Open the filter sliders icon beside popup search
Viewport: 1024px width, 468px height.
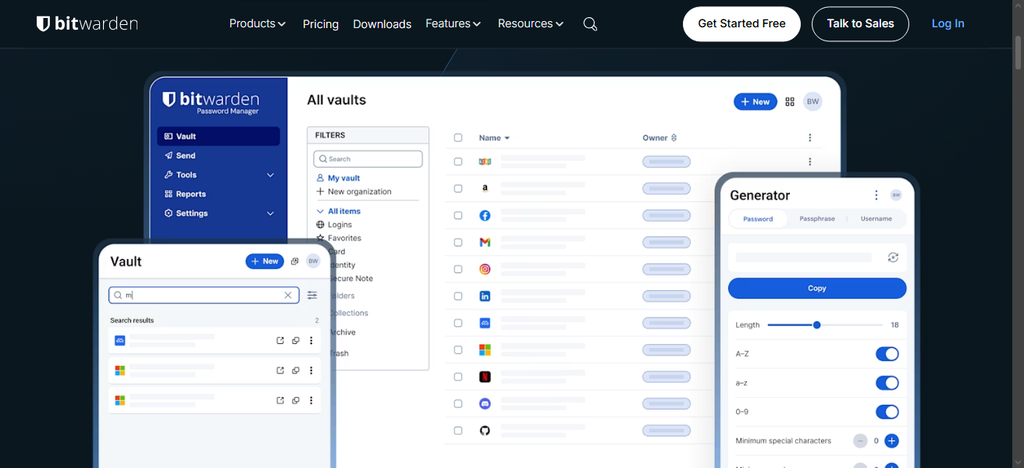(312, 296)
